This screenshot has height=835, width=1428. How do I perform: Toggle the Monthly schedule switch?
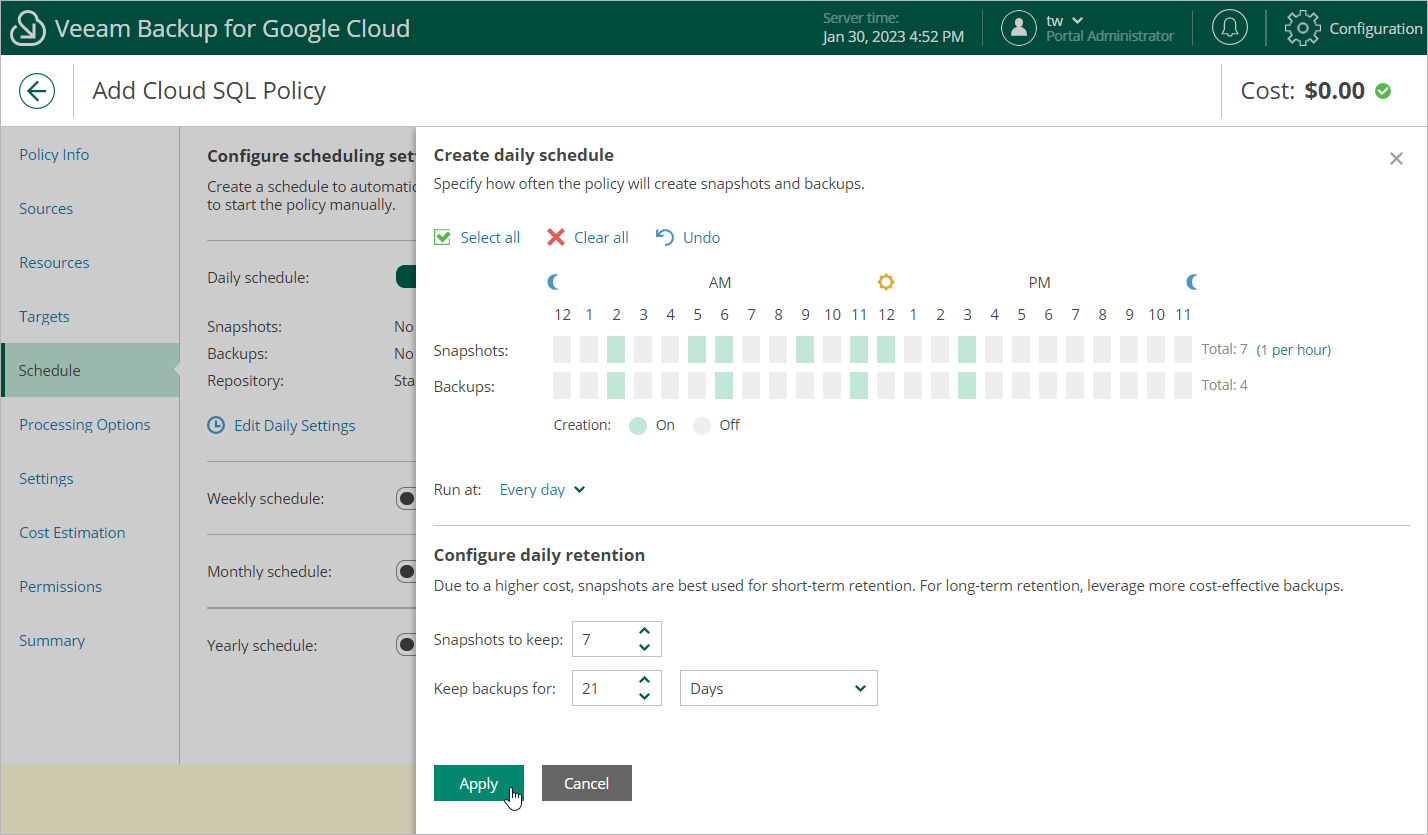(406, 572)
